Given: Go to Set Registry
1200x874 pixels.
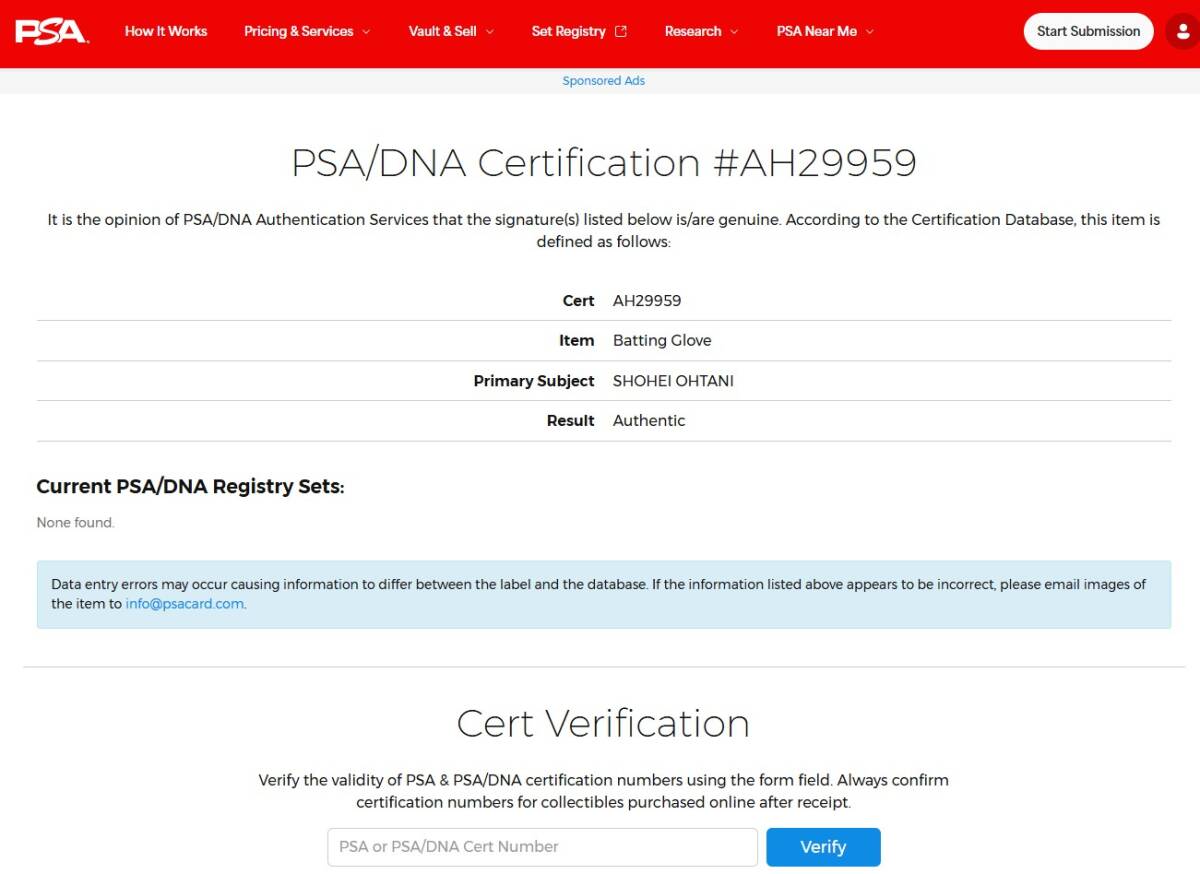Looking at the screenshot, I should pos(568,31).
